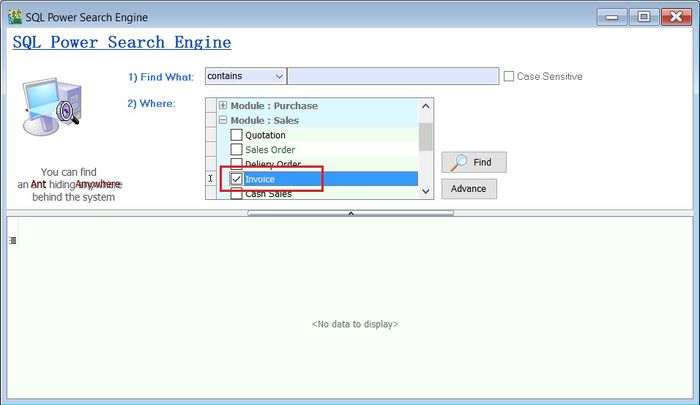This screenshot has height=405, width=700.
Task: Open the Advance options button
Action: [x=468, y=188]
